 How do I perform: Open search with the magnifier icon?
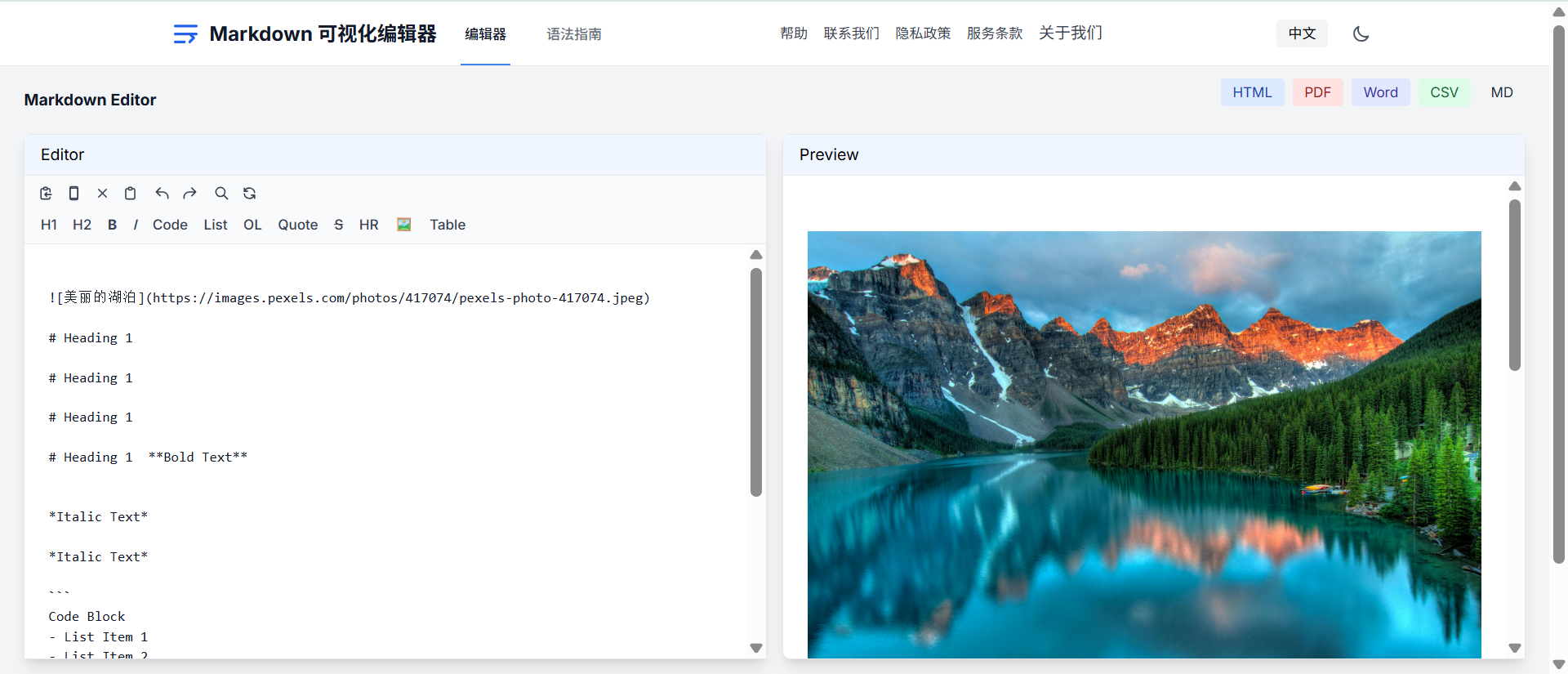(x=221, y=194)
